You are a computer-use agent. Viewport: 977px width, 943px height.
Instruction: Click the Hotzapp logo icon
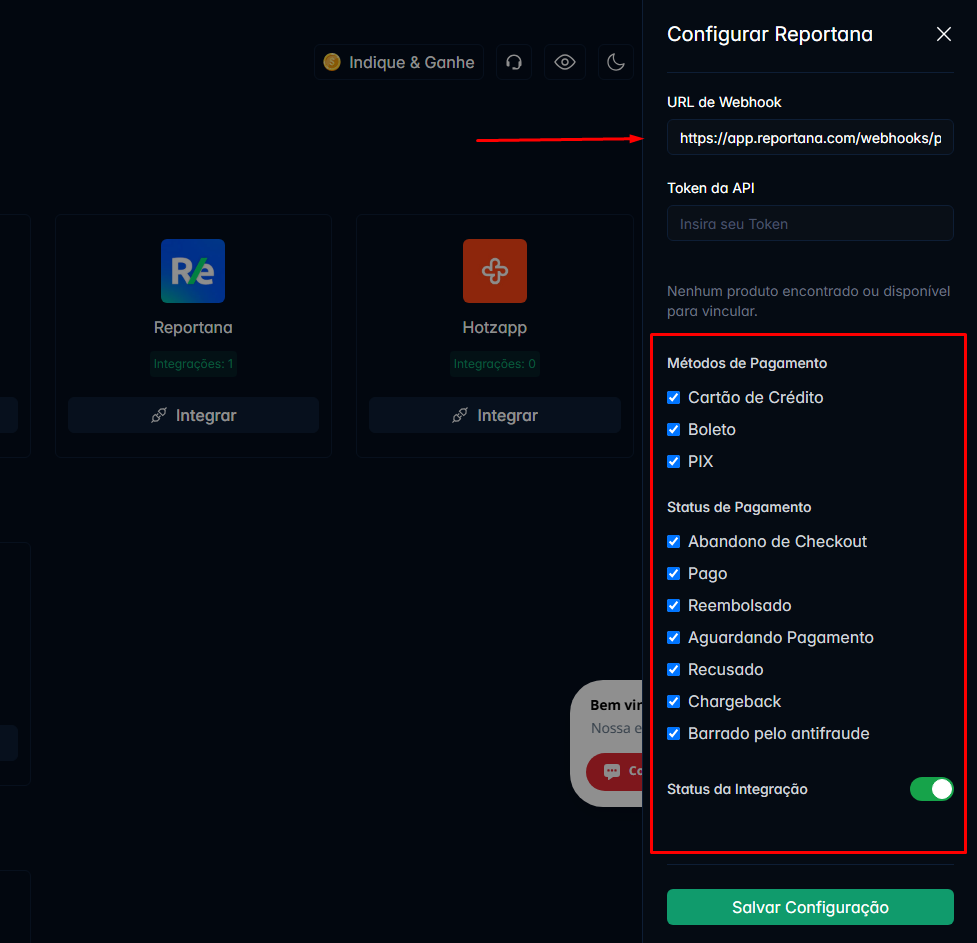click(x=495, y=271)
